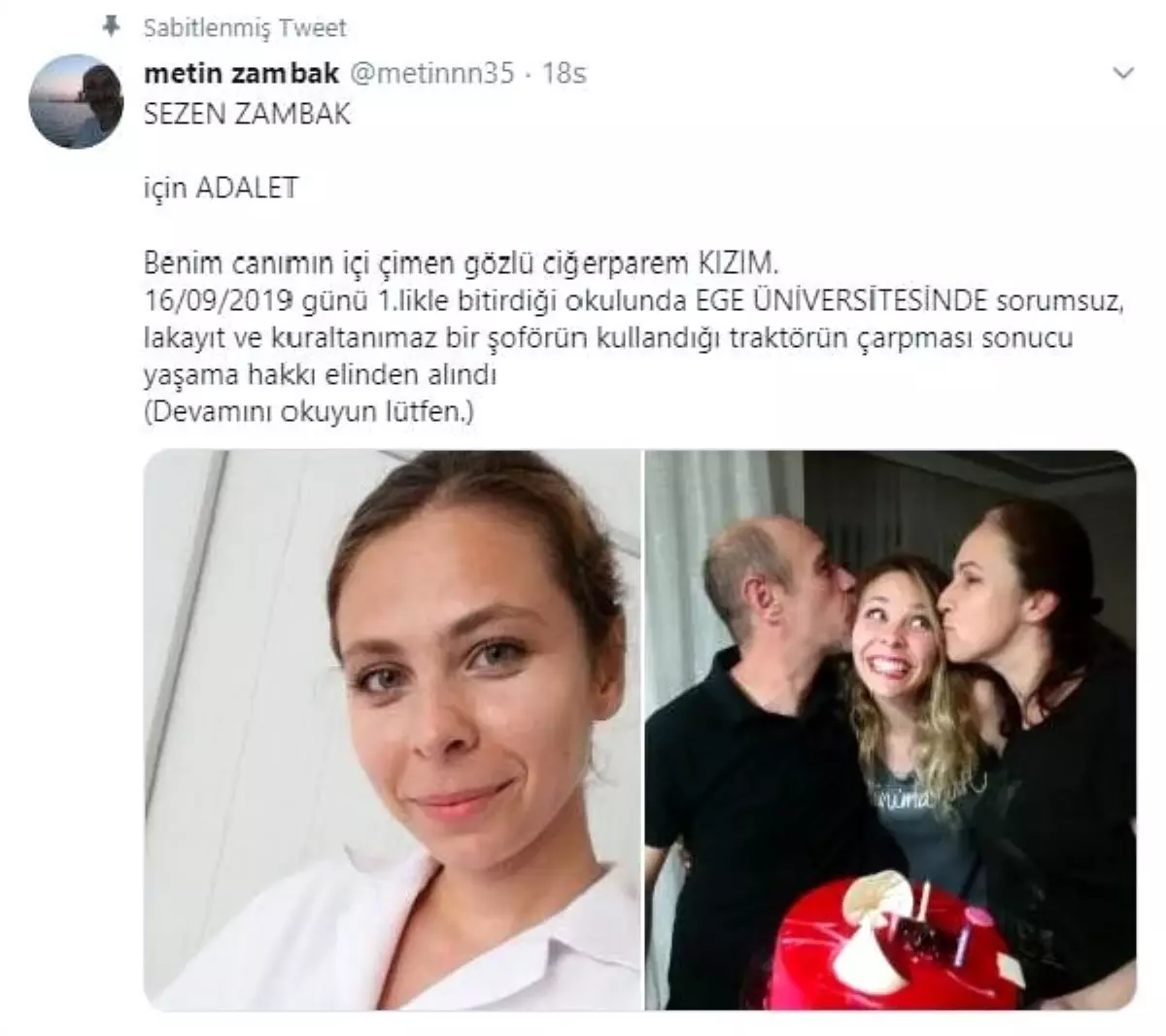Click the için ADALET text line
1166x1036 pixels.
pos(221,189)
